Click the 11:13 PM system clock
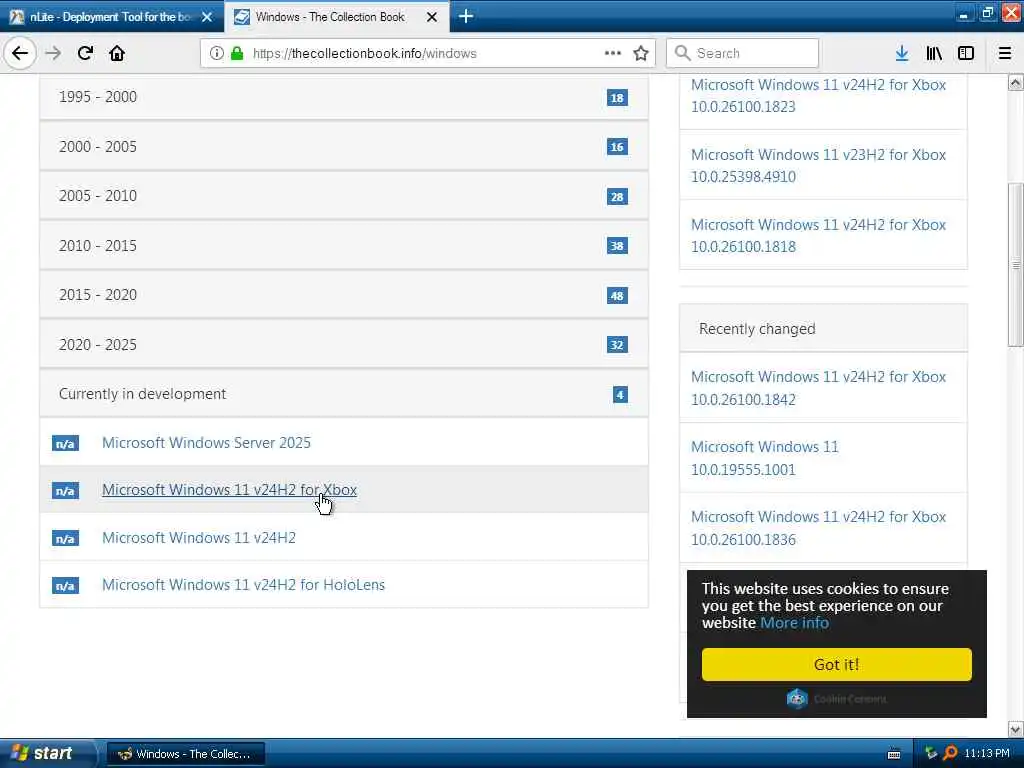1024x768 pixels. coord(987,753)
